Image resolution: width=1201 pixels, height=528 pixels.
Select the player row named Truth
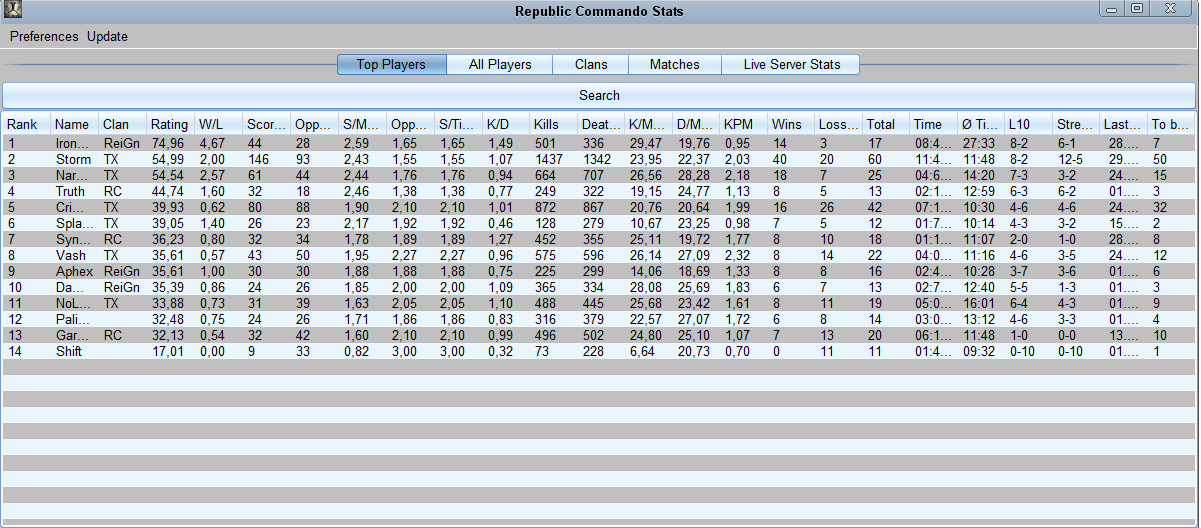click(599, 191)
